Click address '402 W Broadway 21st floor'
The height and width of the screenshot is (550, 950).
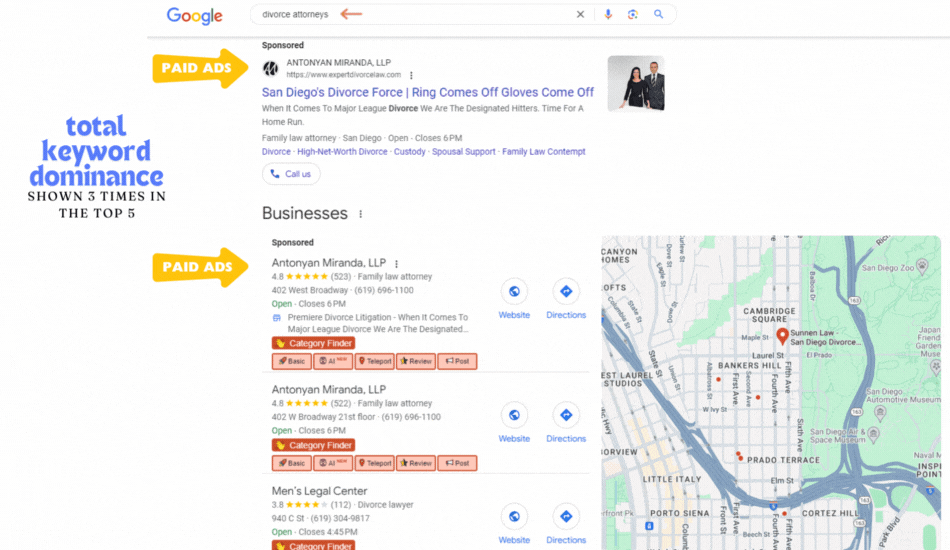(x=323, y=417)
